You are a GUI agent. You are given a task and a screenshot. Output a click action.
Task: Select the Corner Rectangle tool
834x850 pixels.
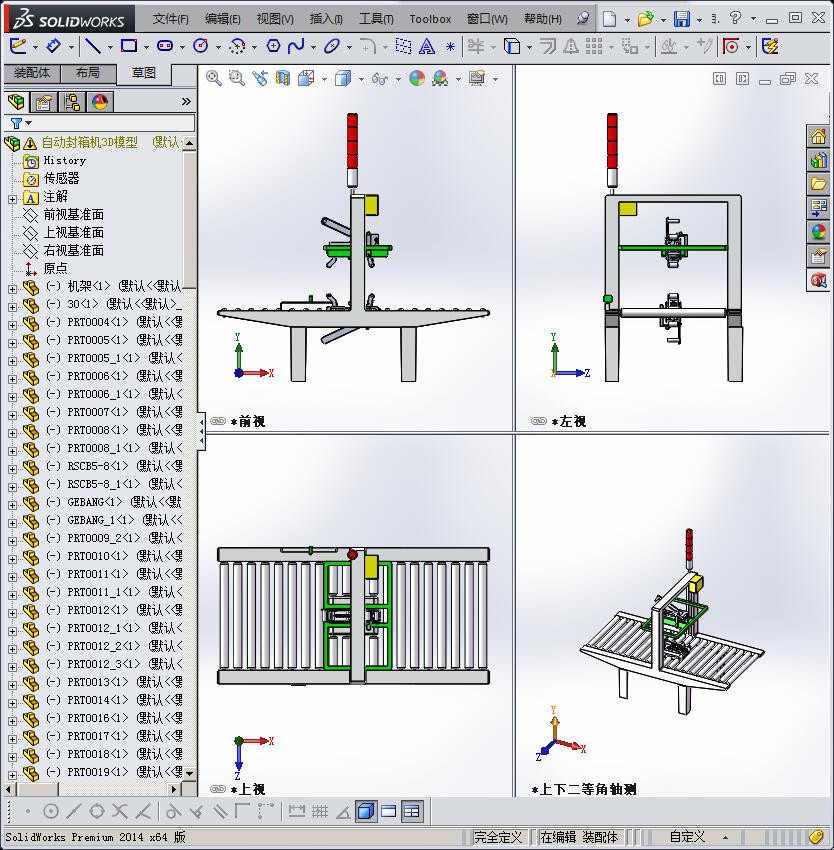coord(129,46)
